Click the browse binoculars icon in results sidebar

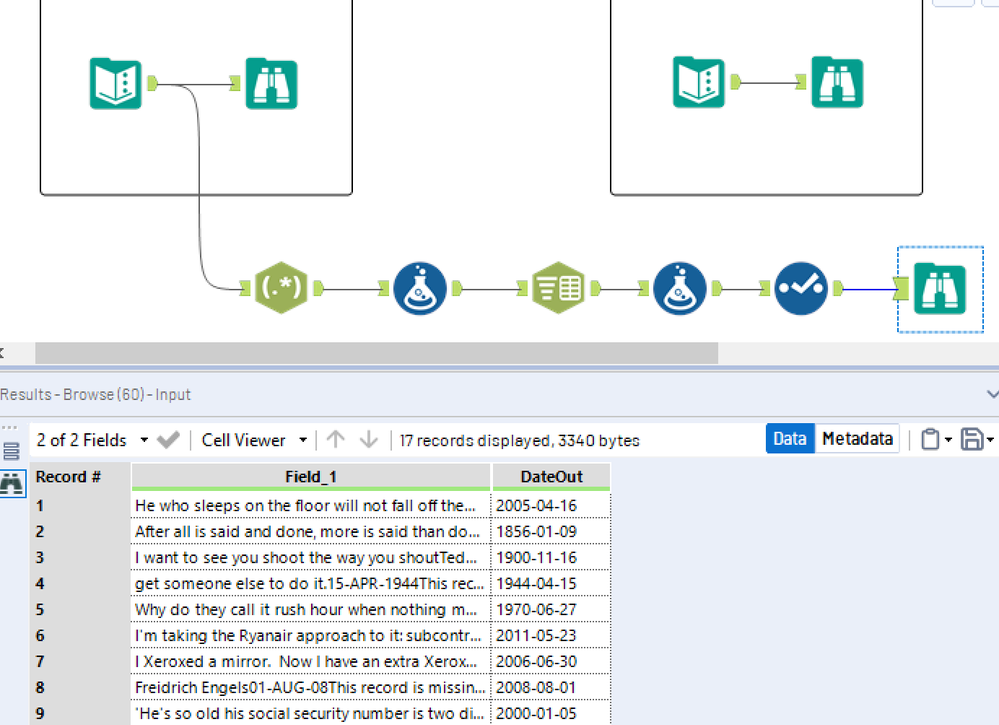[11, 484]
